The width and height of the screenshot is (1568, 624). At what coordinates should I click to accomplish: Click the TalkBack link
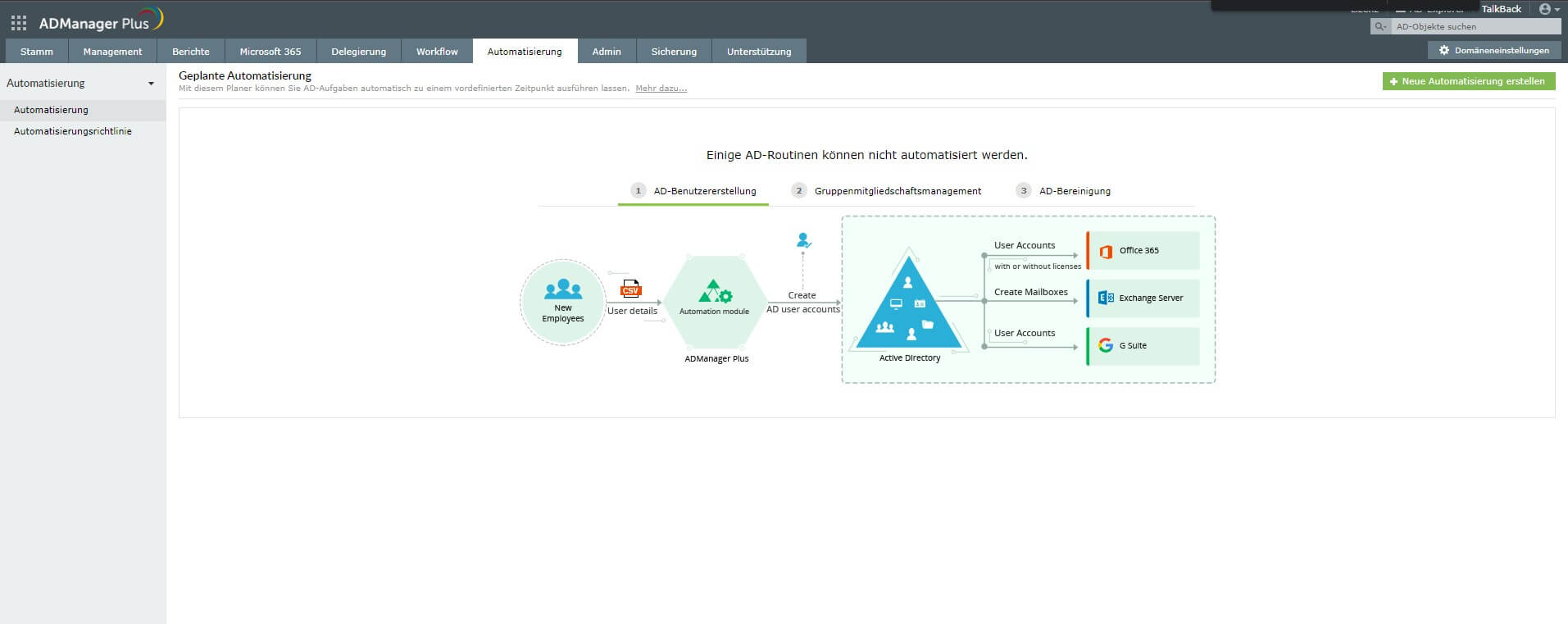1501,9
